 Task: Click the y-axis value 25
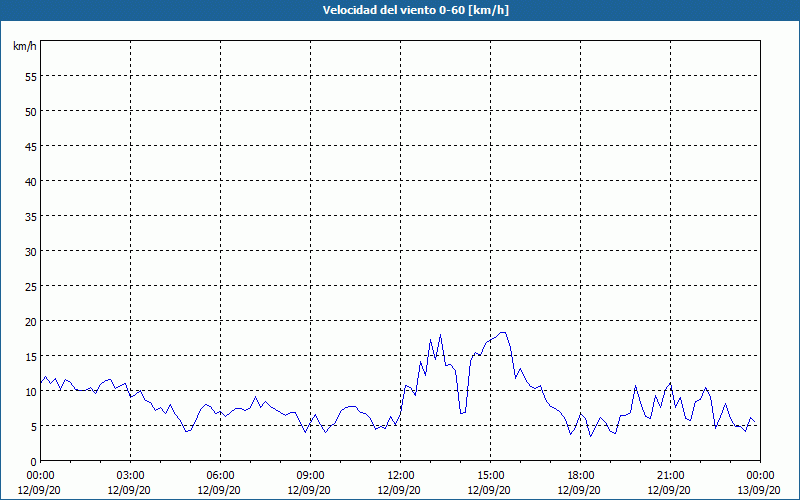click(31, 286)
